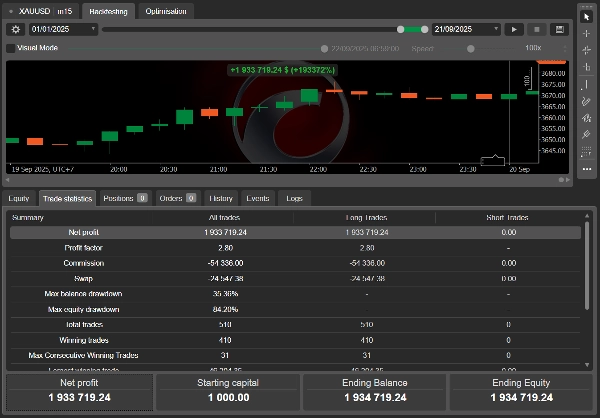The height and width of the screenshot is (418, 600).
Task: Stop the backtest with stop button
Action: [x=536, y=29]
